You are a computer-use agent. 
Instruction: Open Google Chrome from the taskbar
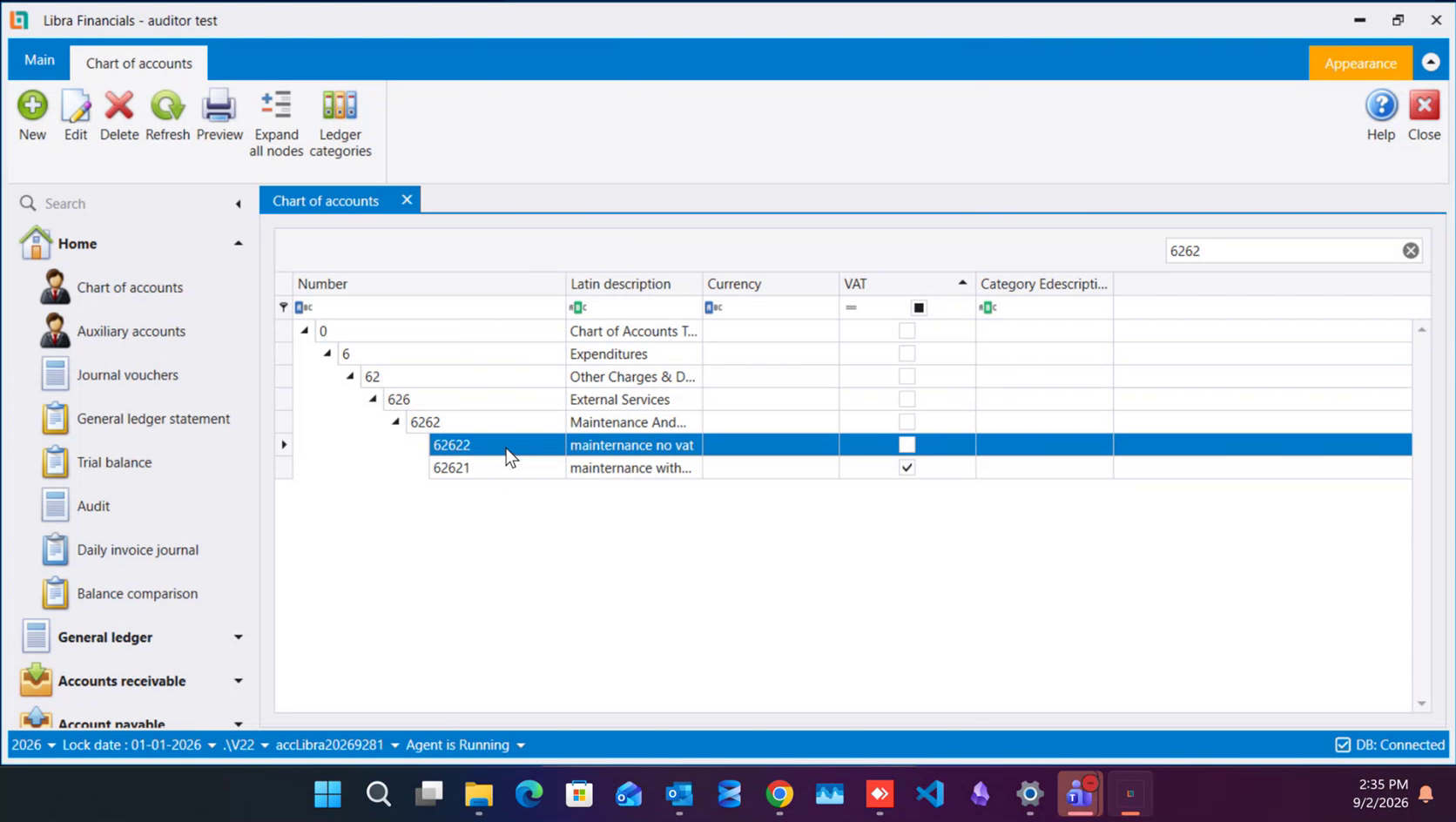click(779, 793)
